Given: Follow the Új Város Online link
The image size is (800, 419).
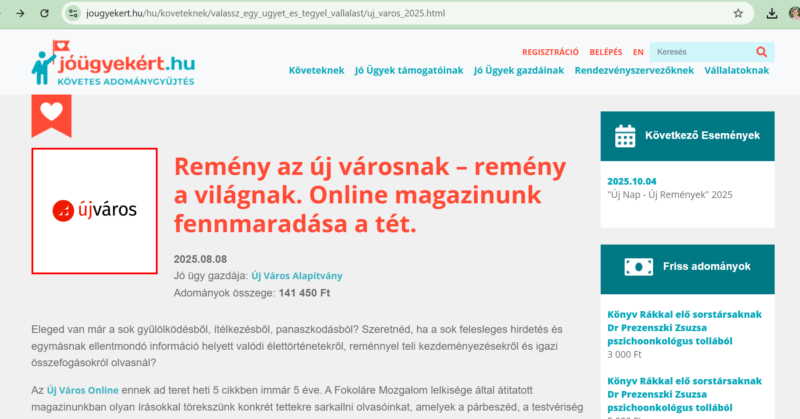Looking at the screenshot, I should click(x=83, y=390).
